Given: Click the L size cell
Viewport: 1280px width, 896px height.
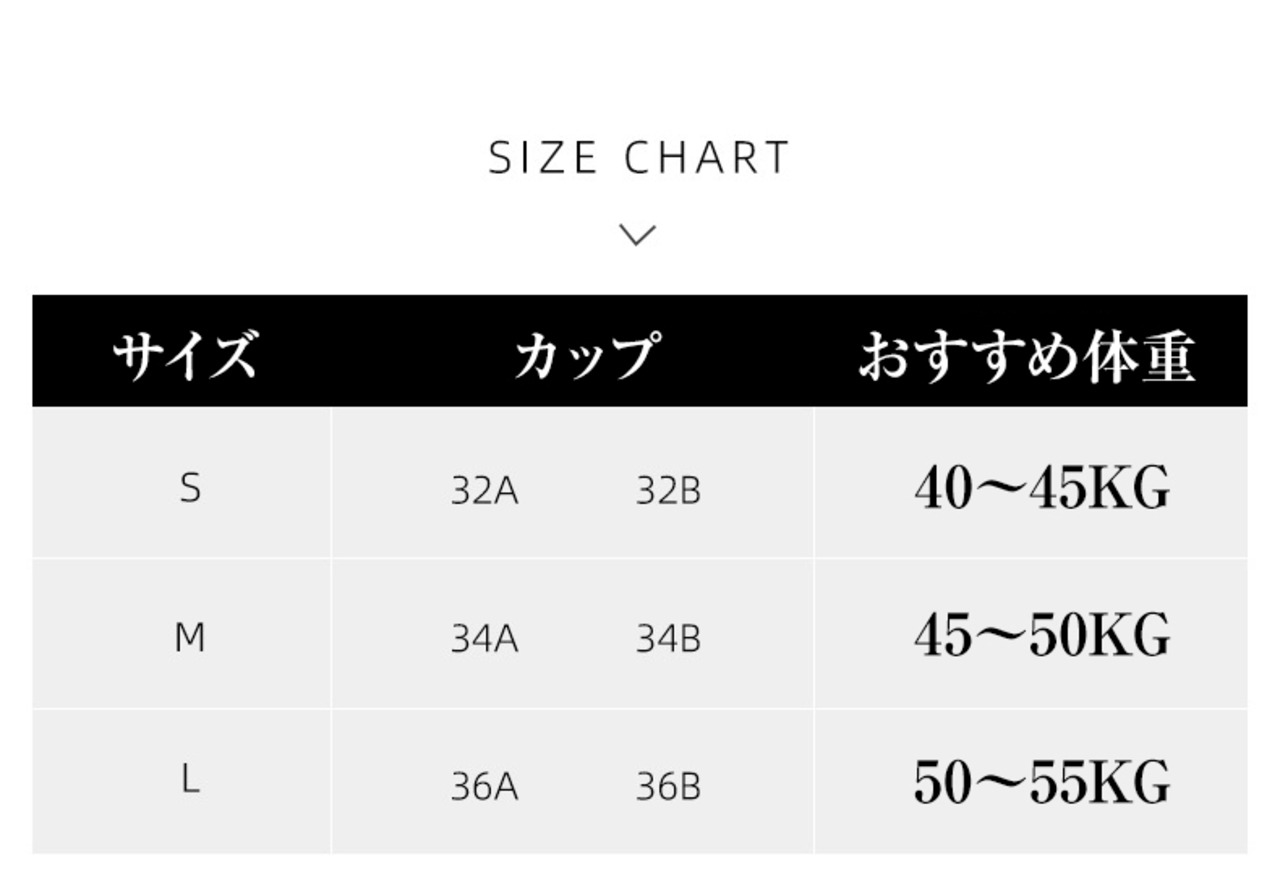Looking at the screenshot, I should (190, 781).
